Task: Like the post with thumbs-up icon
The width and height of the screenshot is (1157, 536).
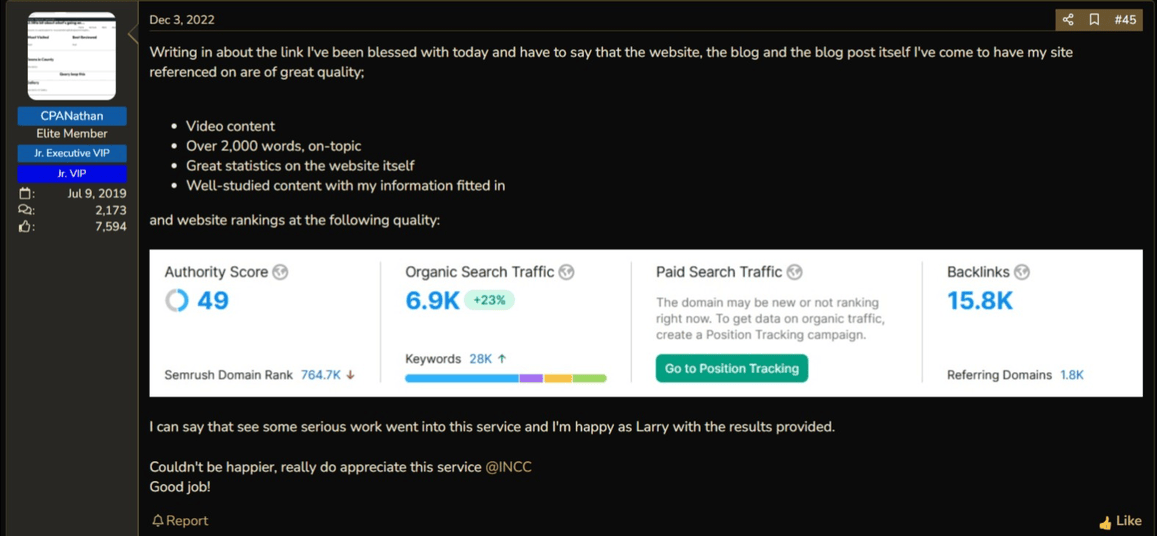Action: tap(1105, 522)
